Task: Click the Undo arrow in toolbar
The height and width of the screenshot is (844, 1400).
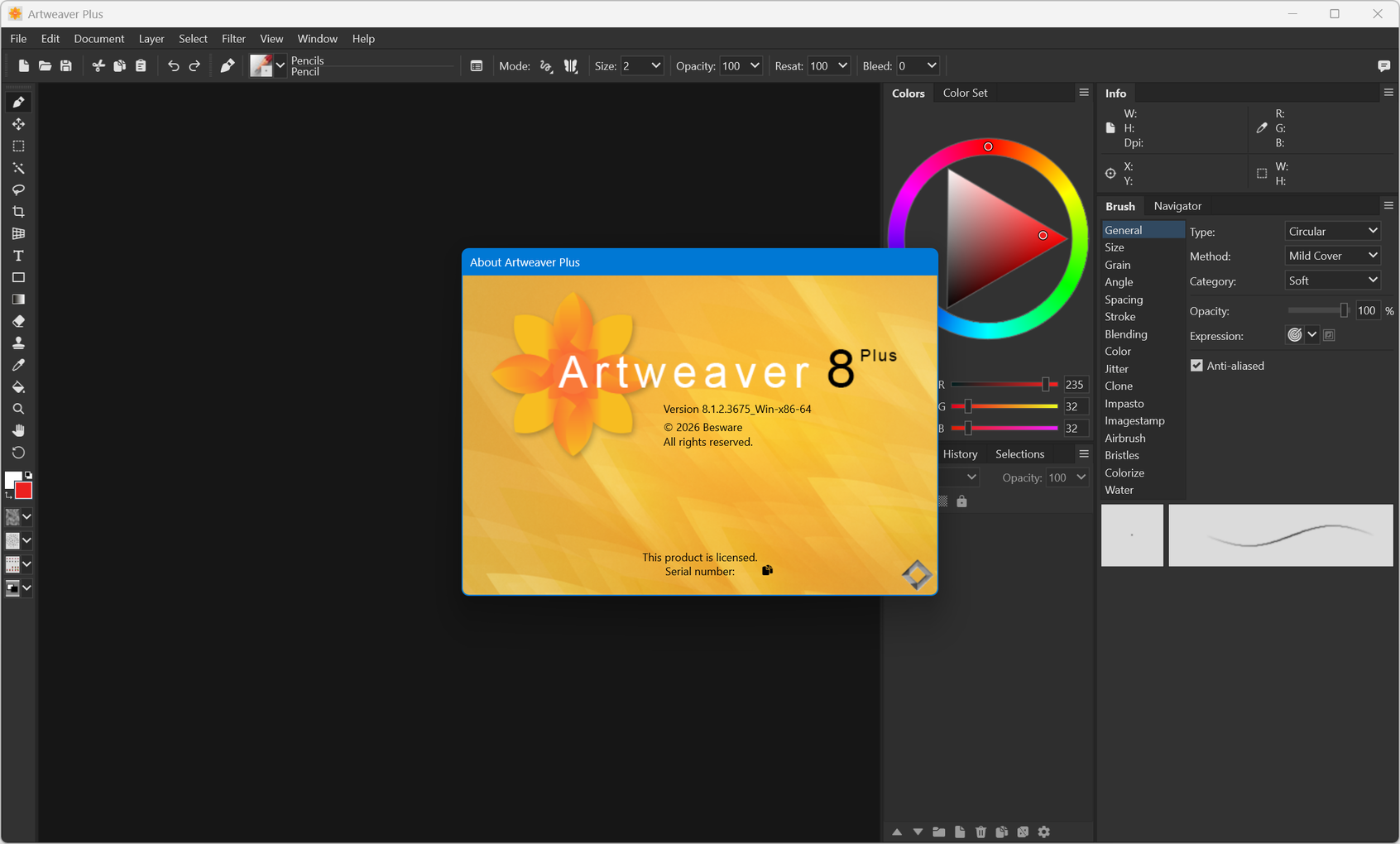Action: pos(173,66)
